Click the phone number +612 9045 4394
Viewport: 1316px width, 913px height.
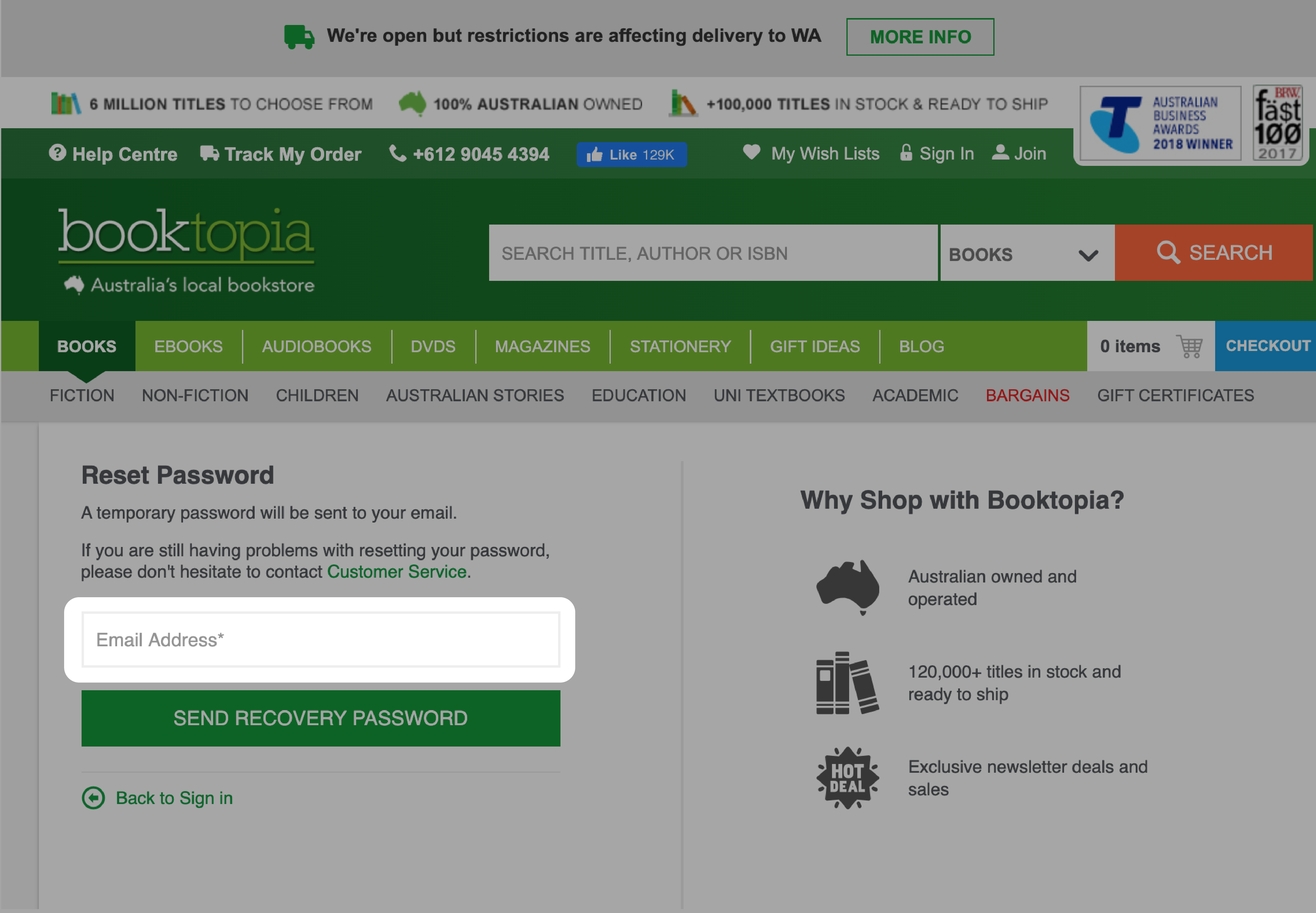pos(481,154)
